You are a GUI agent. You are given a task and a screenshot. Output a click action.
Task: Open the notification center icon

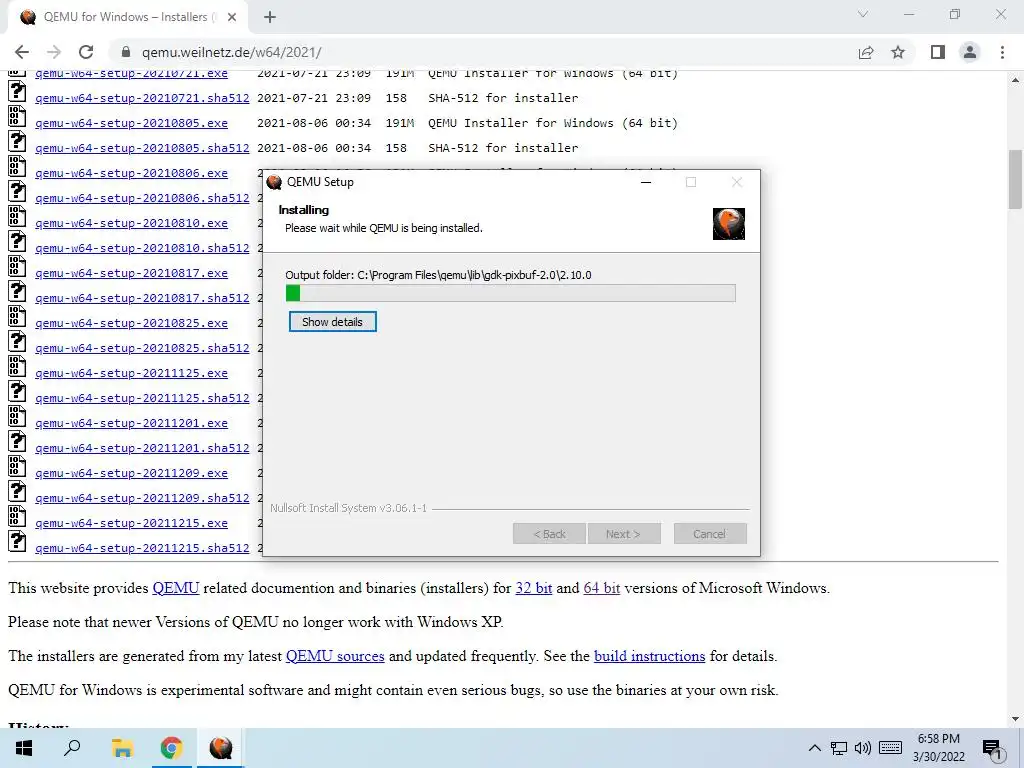[993, 749]
